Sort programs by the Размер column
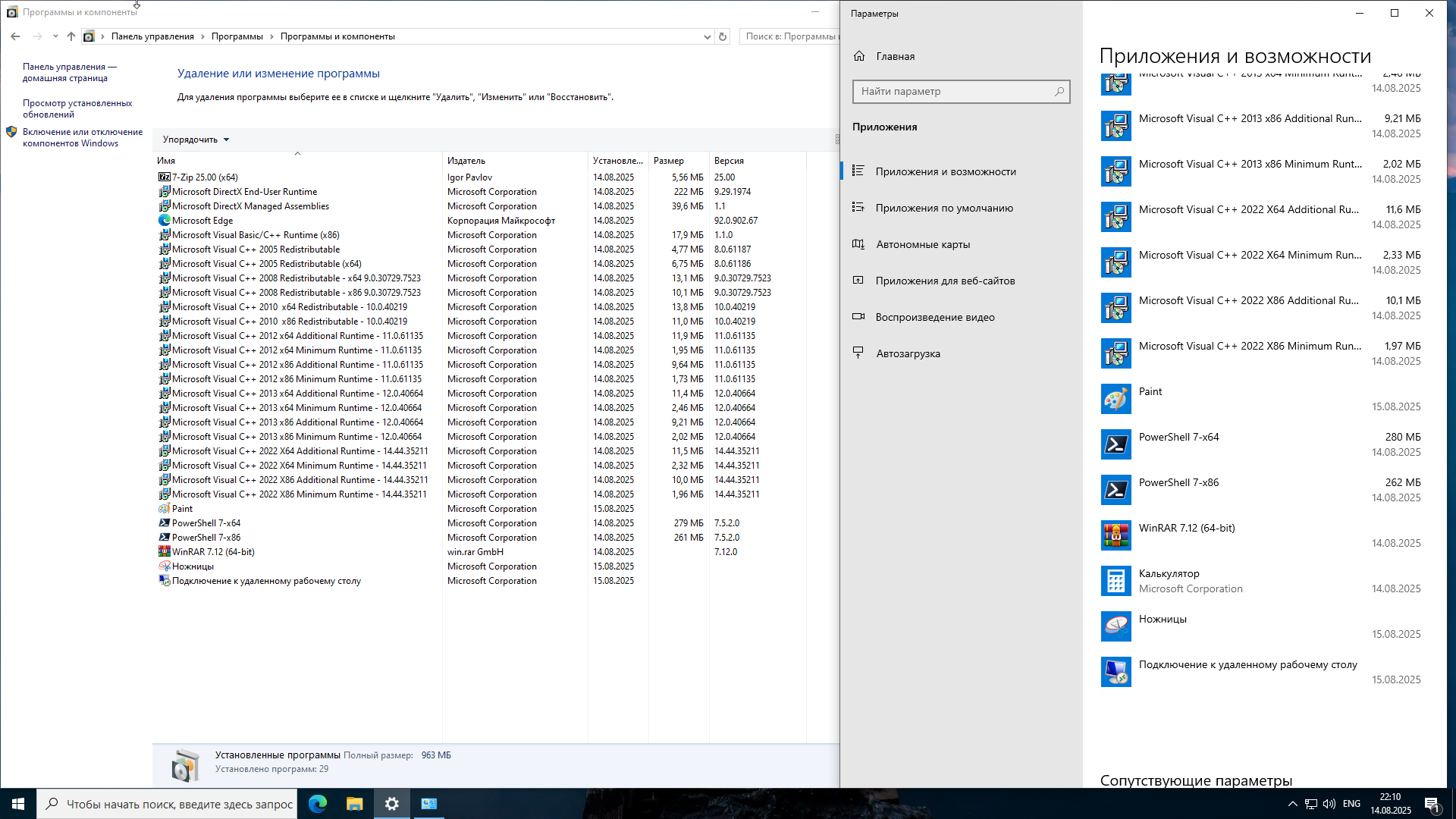1456x819 pixels. [x=679, y=160]
